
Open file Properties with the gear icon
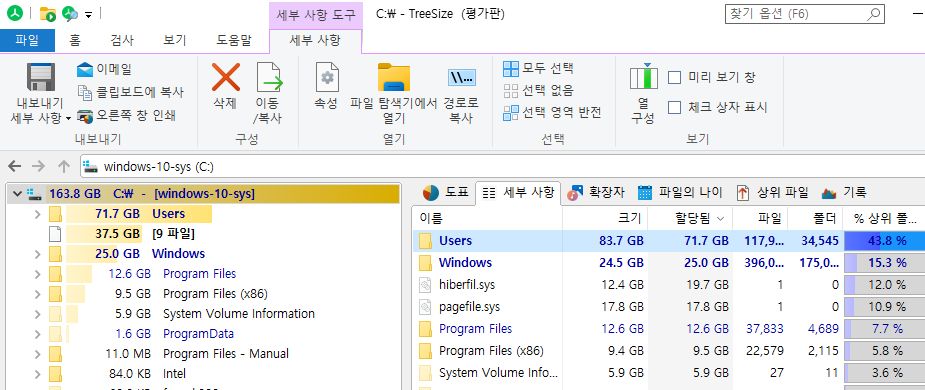(327, 77)
